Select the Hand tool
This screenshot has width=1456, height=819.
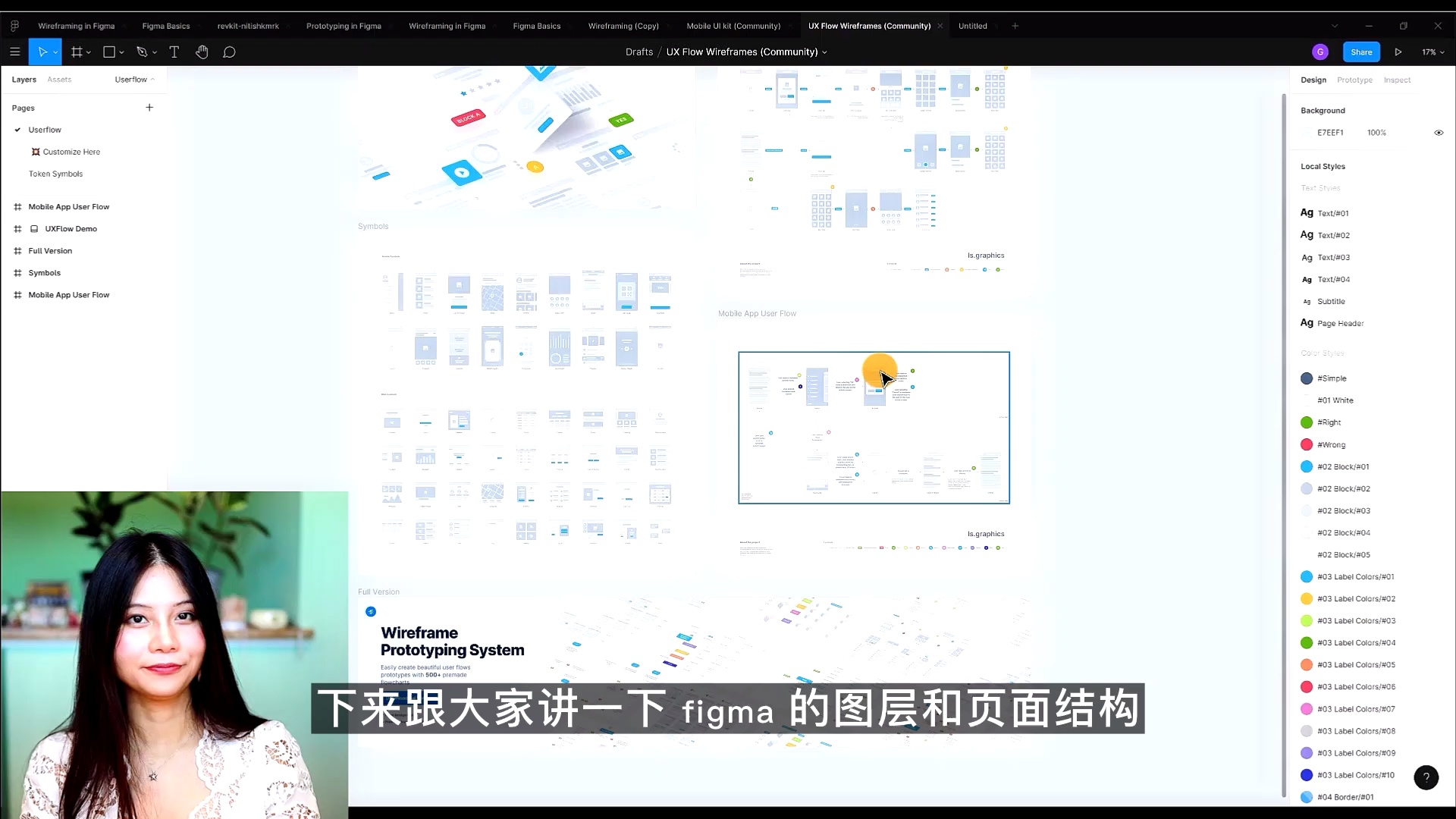[202, 52]
